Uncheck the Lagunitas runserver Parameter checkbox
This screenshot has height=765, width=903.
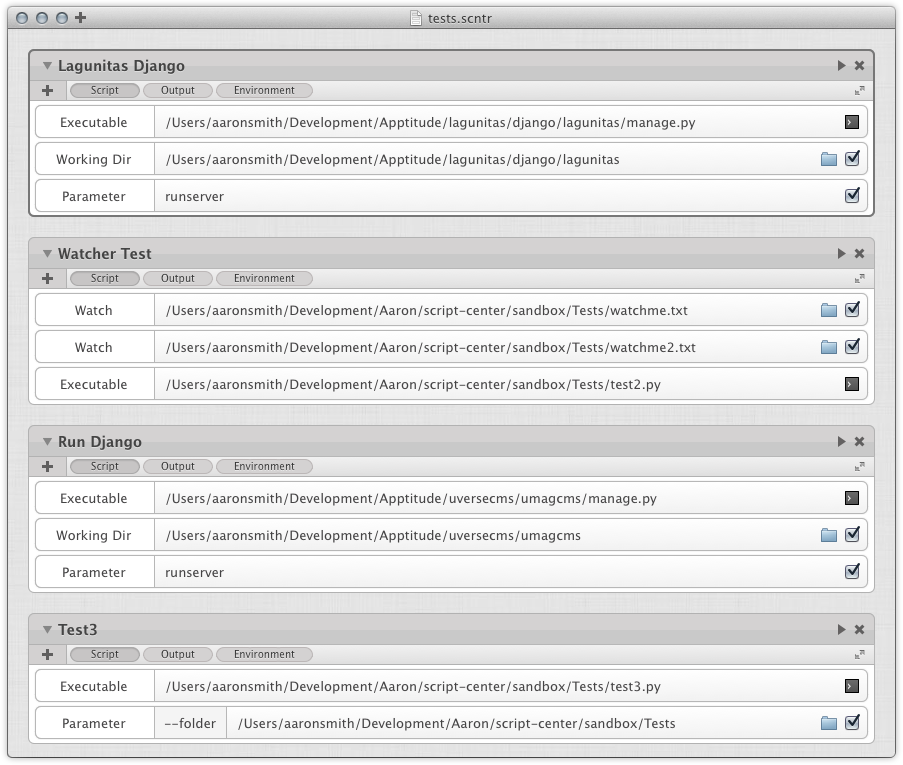[852, 196]
